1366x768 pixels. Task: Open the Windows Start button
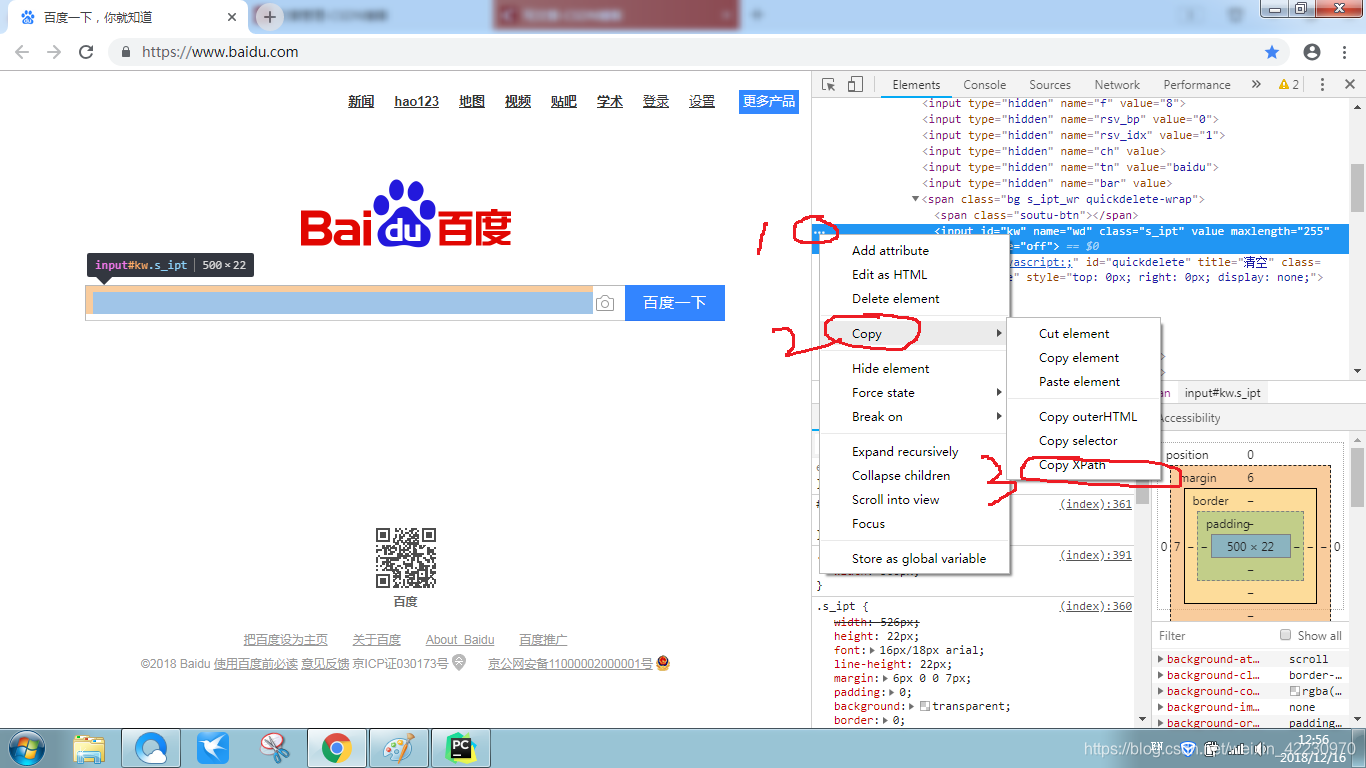[25, 748]
